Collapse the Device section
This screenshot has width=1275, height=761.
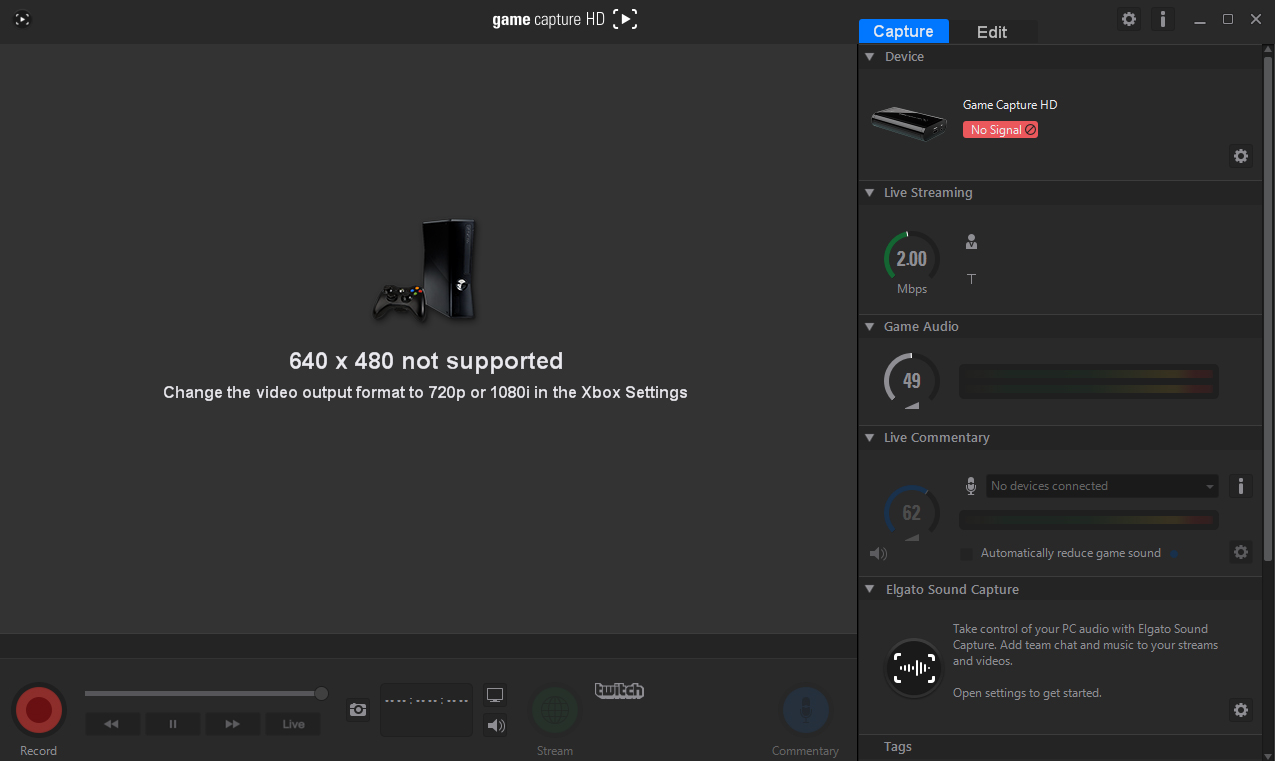point(870,57)
